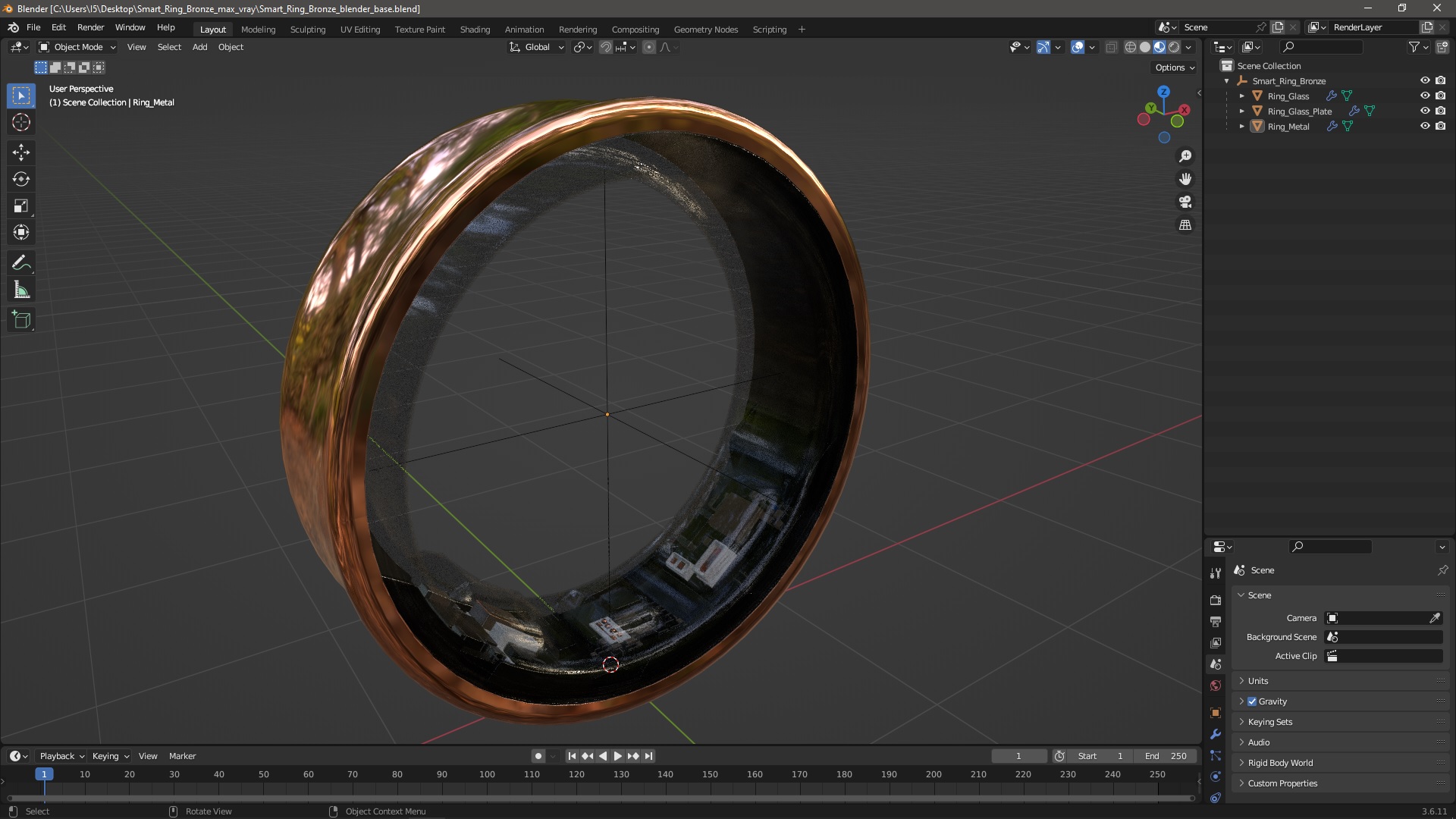This screenshot has height=819, width=1456.
Task: Select the Scale tool
Action: pyautogui.click(x=21, y=206)
